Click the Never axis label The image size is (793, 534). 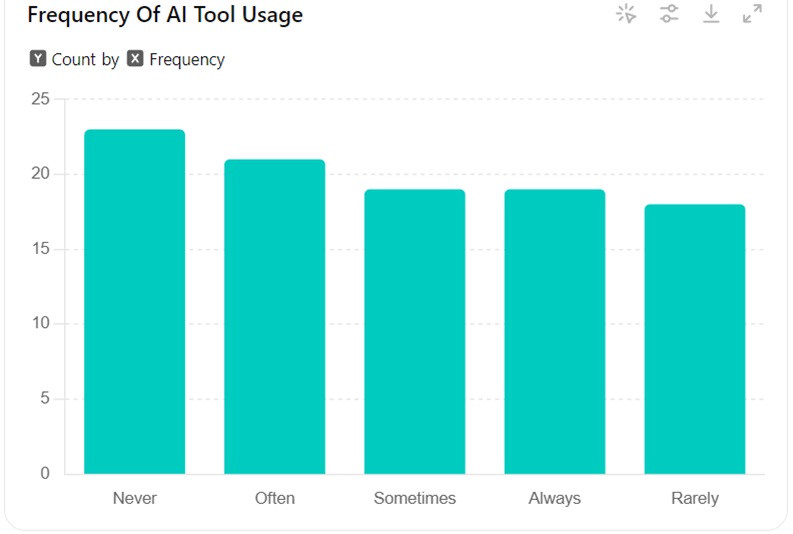(135, 498)
